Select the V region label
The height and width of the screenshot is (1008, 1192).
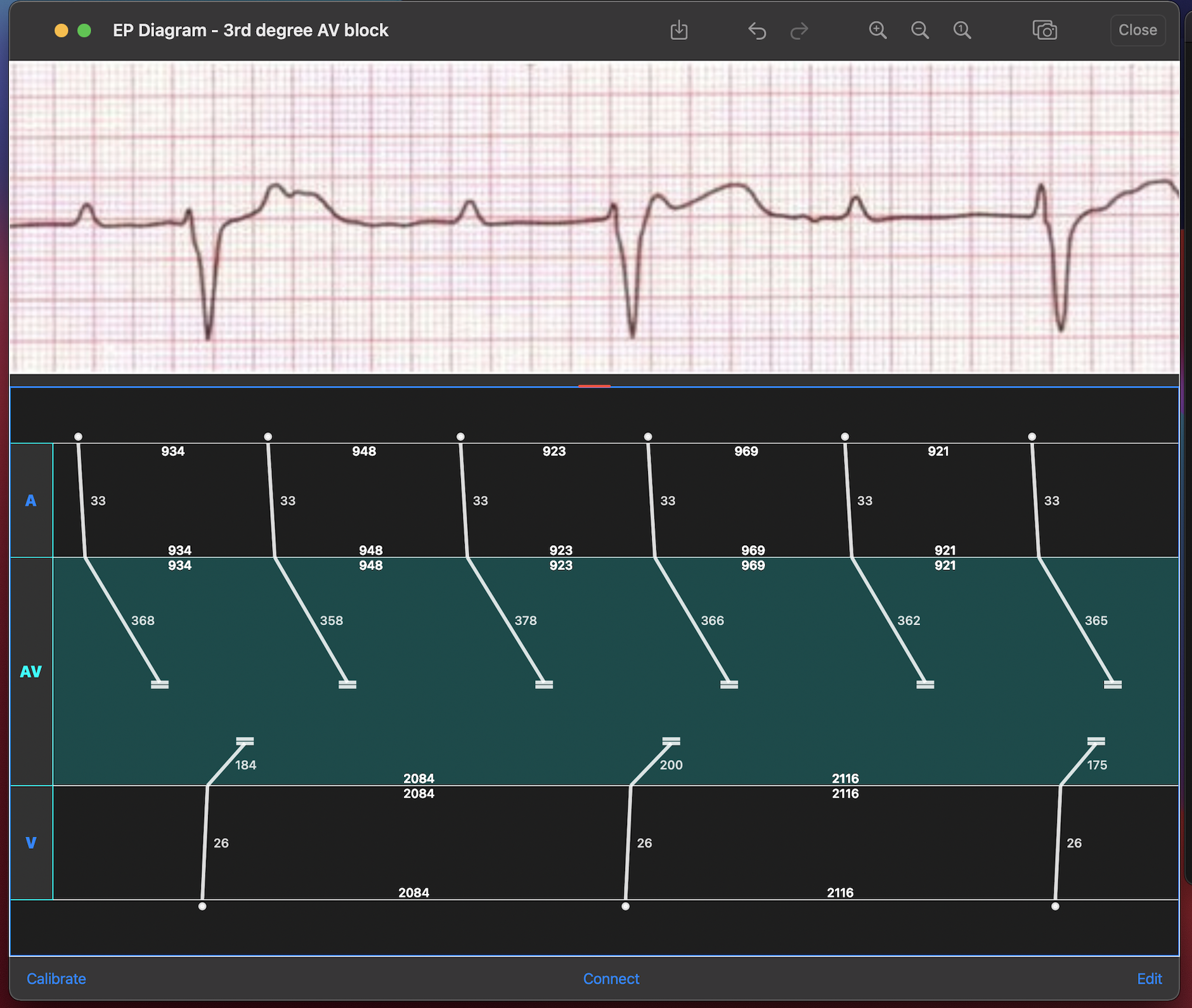[30, 843]
